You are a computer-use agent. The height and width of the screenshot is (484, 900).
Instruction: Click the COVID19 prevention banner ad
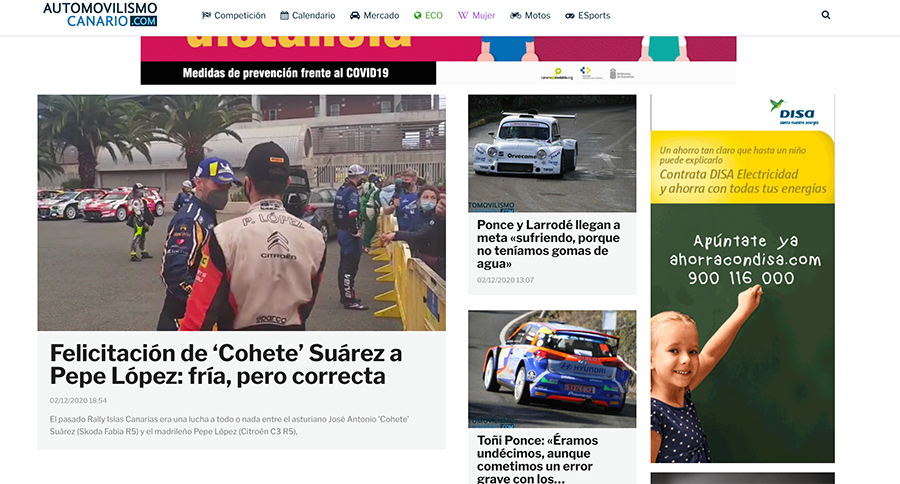[x=439, y=60]
